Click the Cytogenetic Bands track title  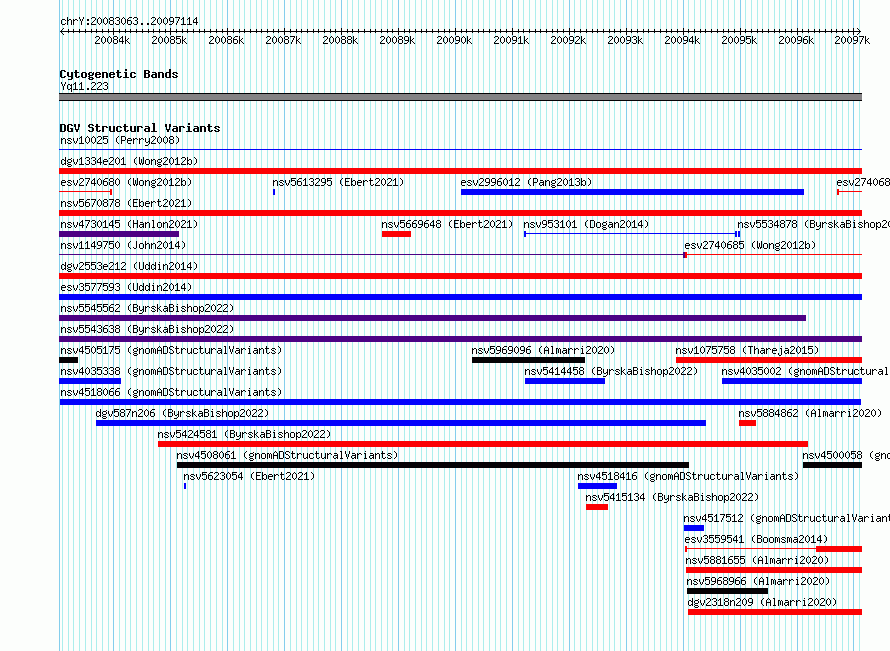[119, 74]
